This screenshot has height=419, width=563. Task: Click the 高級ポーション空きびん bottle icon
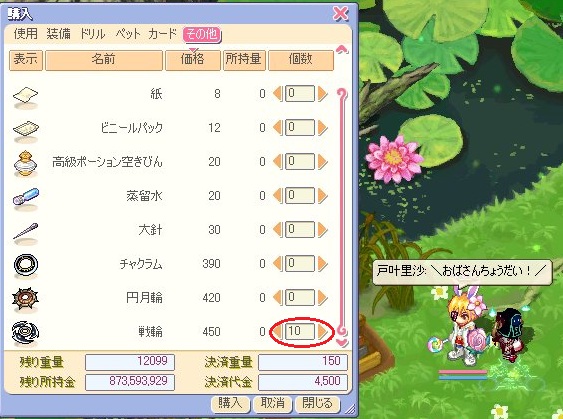tap(25, 163)
